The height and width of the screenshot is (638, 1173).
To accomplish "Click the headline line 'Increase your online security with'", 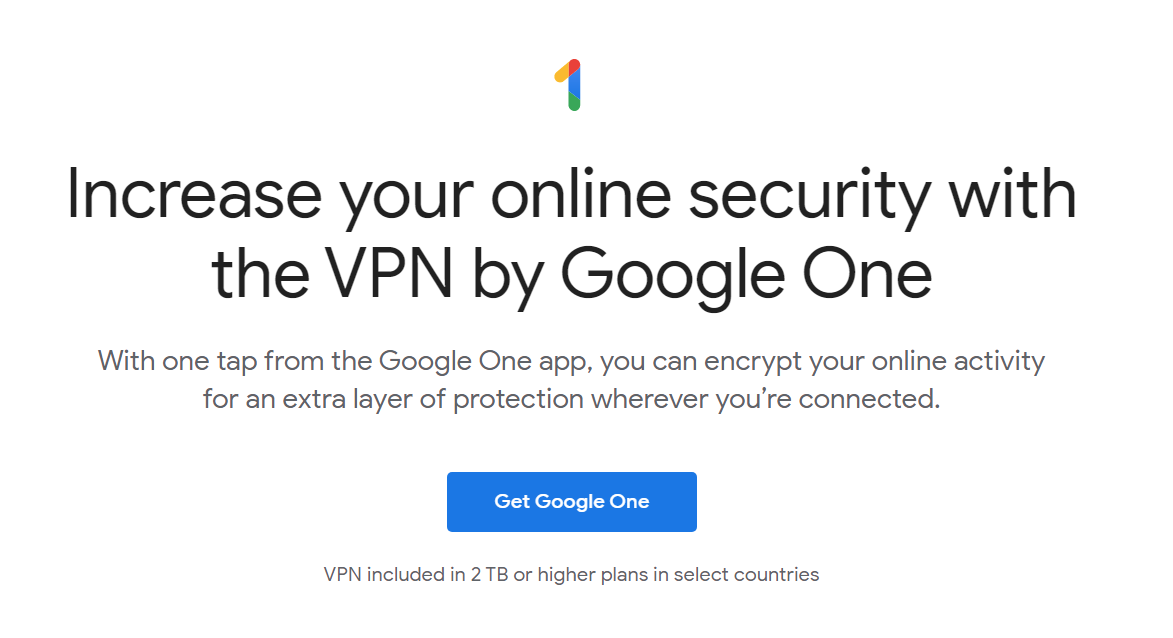I will (572, 196).
